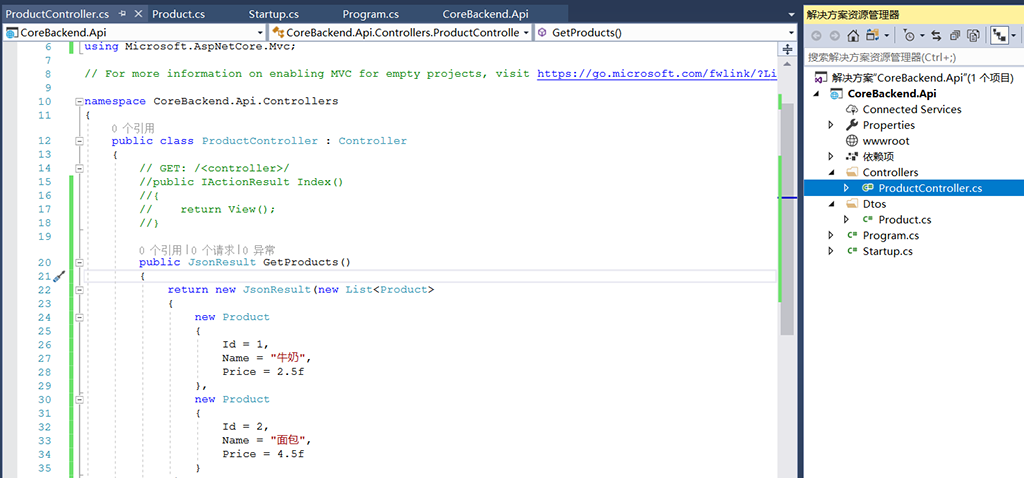
Task: Expand the ProductController.cs tree node arrow
Action: (847, 188)
